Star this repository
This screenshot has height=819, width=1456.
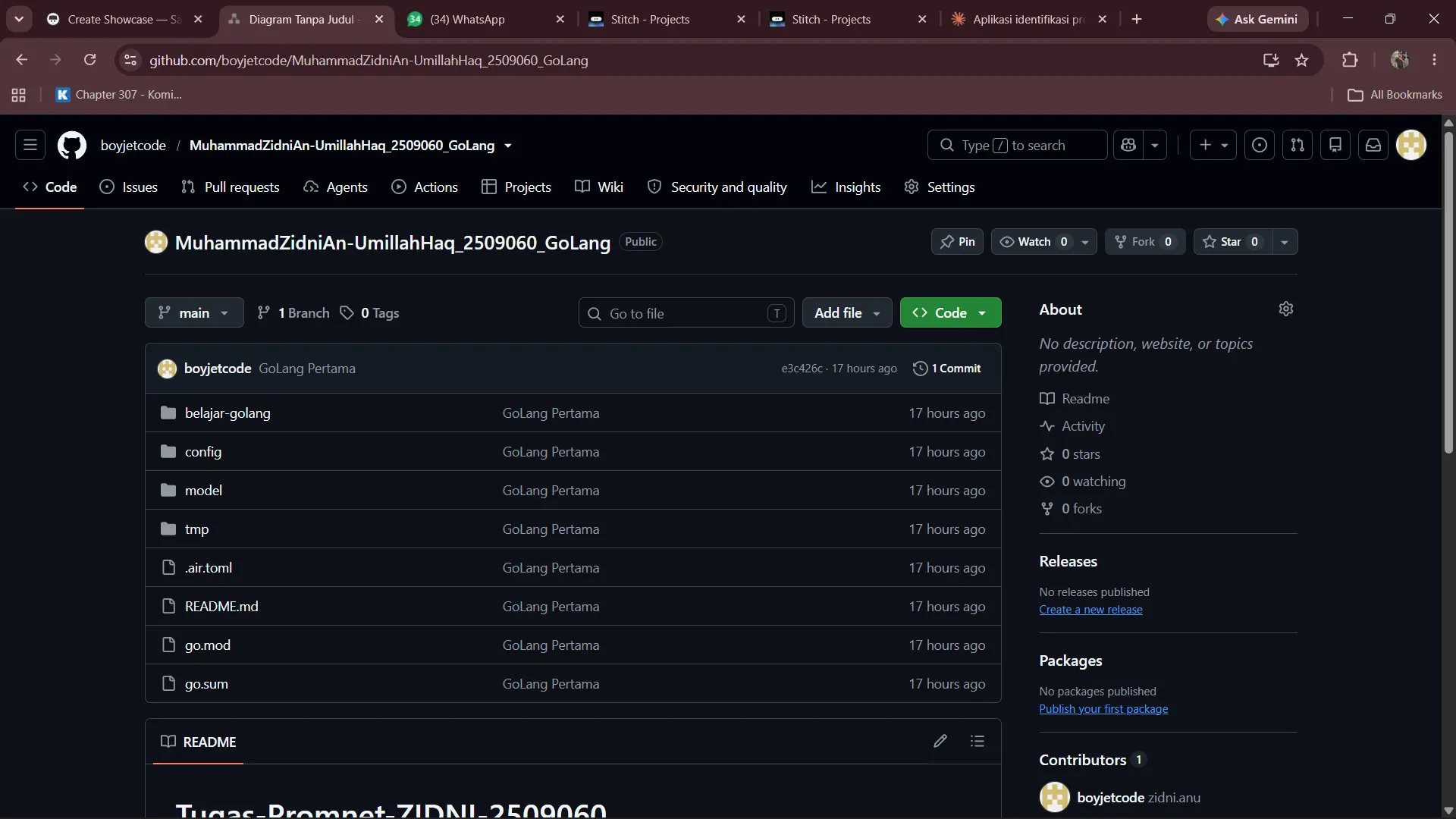pyautogui.click(x=1232, y=241)
